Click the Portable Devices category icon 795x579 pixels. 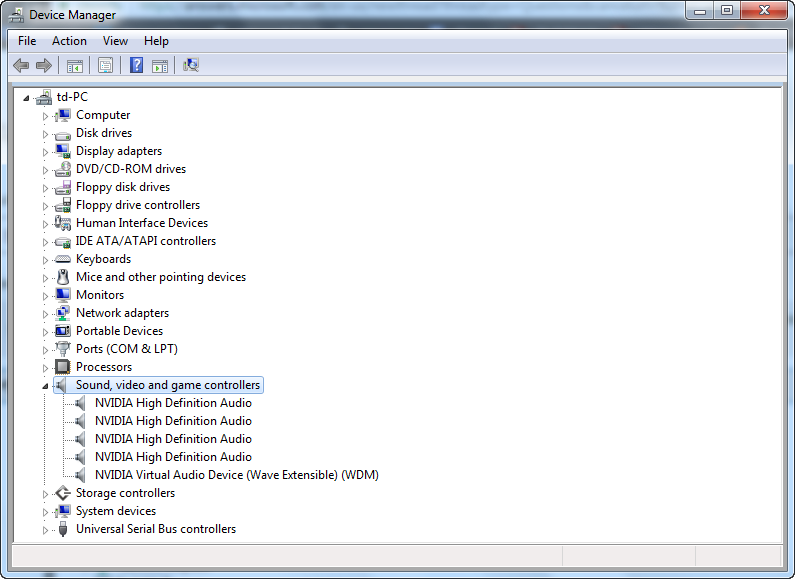click(63, 331)
